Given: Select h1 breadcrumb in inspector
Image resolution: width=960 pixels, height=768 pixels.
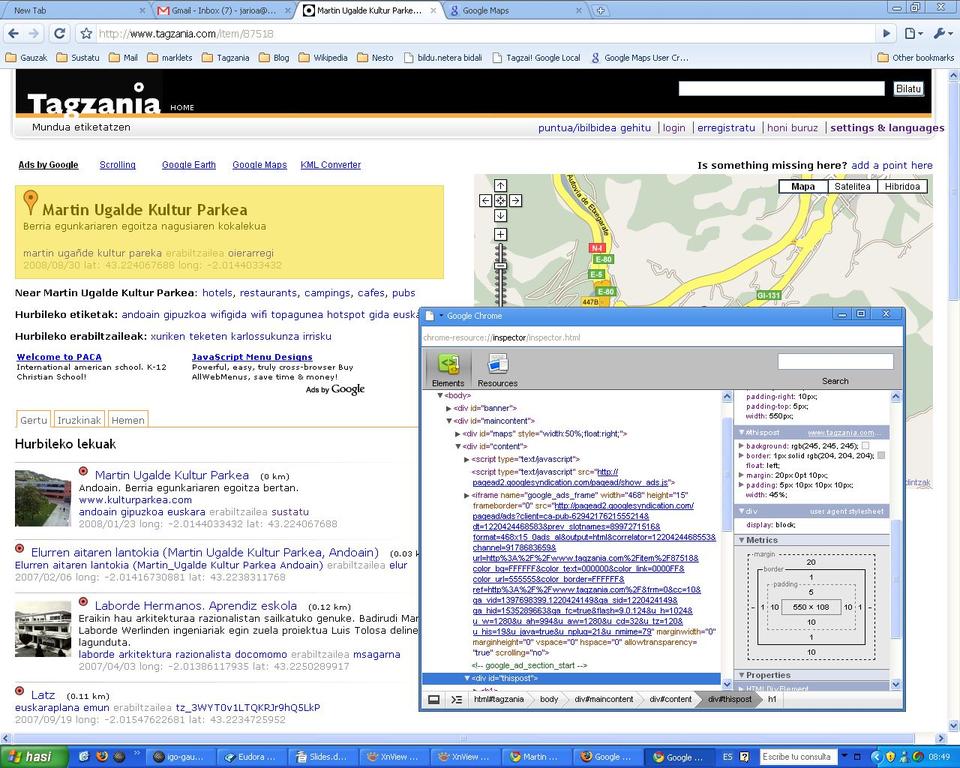Looking at the screenshot, I should [772, 699].
